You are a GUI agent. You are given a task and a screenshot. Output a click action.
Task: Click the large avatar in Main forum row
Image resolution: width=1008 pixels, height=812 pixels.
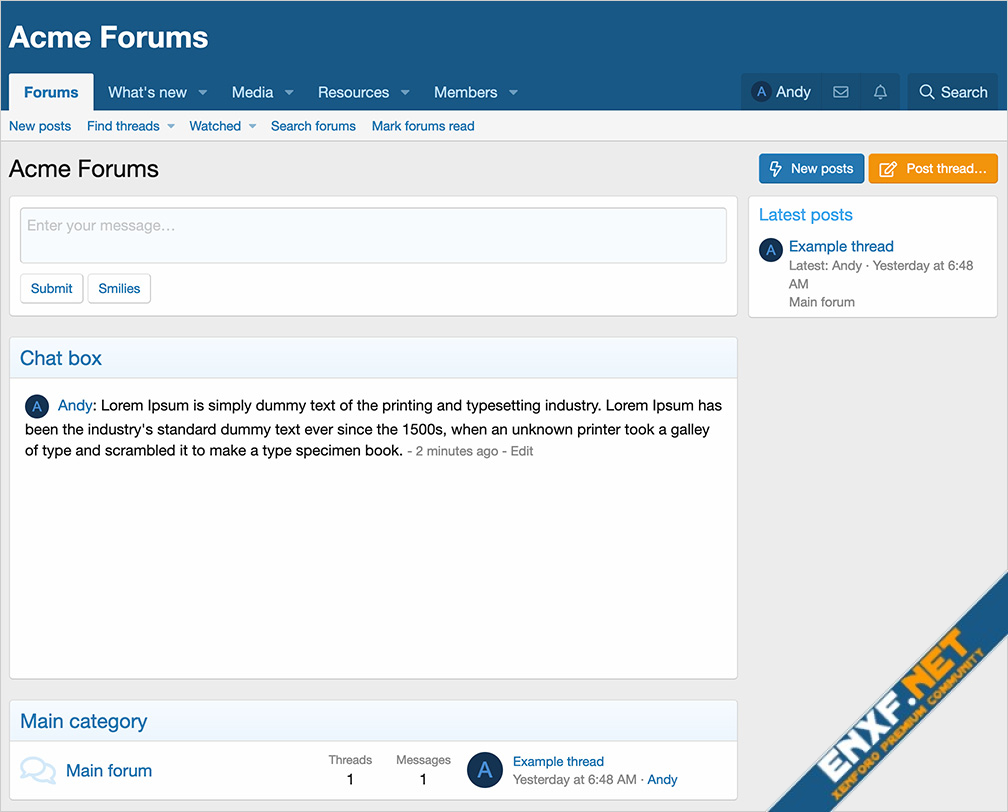(x=485, y=770)
